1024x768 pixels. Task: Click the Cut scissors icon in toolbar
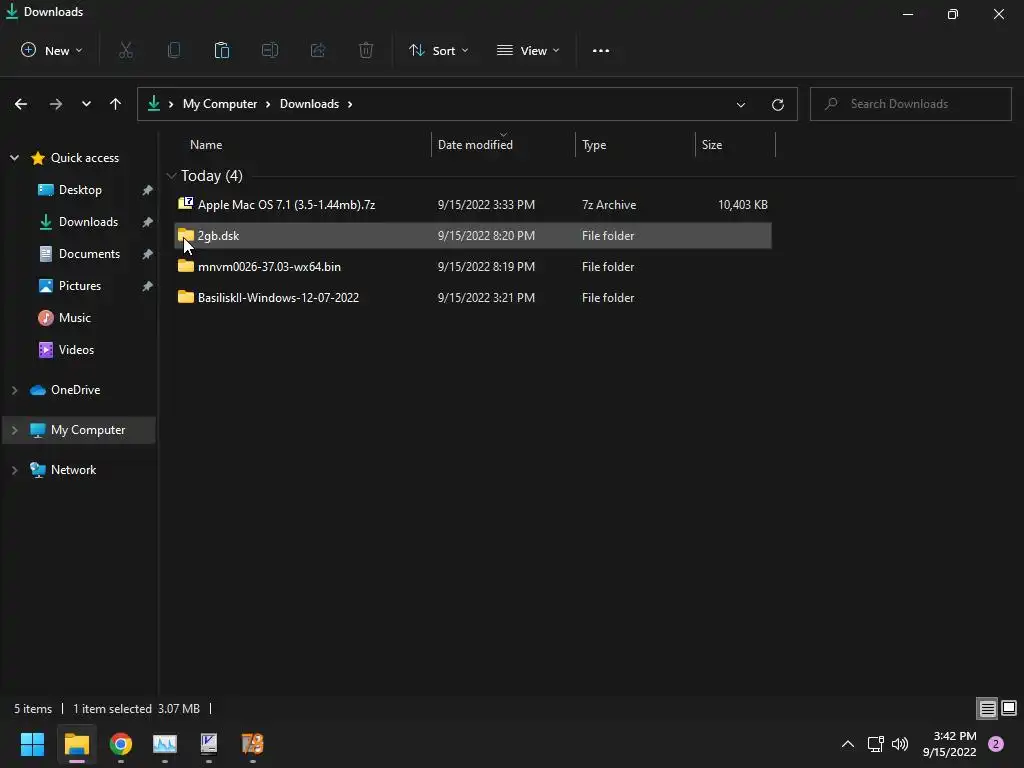point(125,50)
